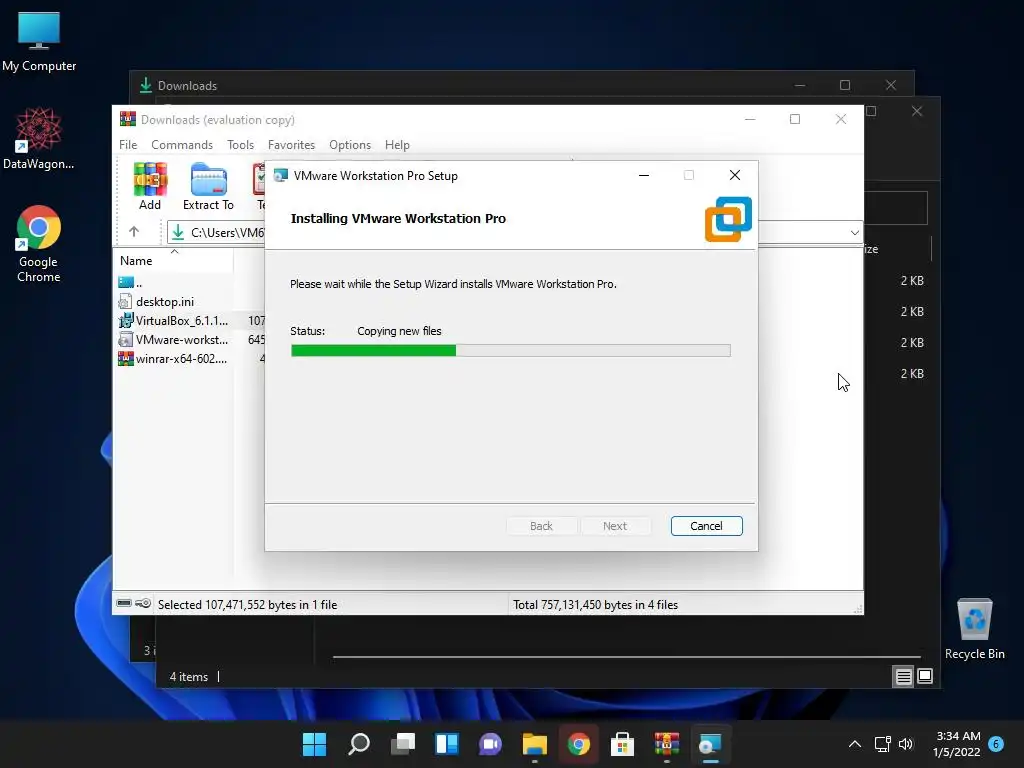Open the Widgets taskbar icon
Screen dimensions: 1024x768
point(447,744)
